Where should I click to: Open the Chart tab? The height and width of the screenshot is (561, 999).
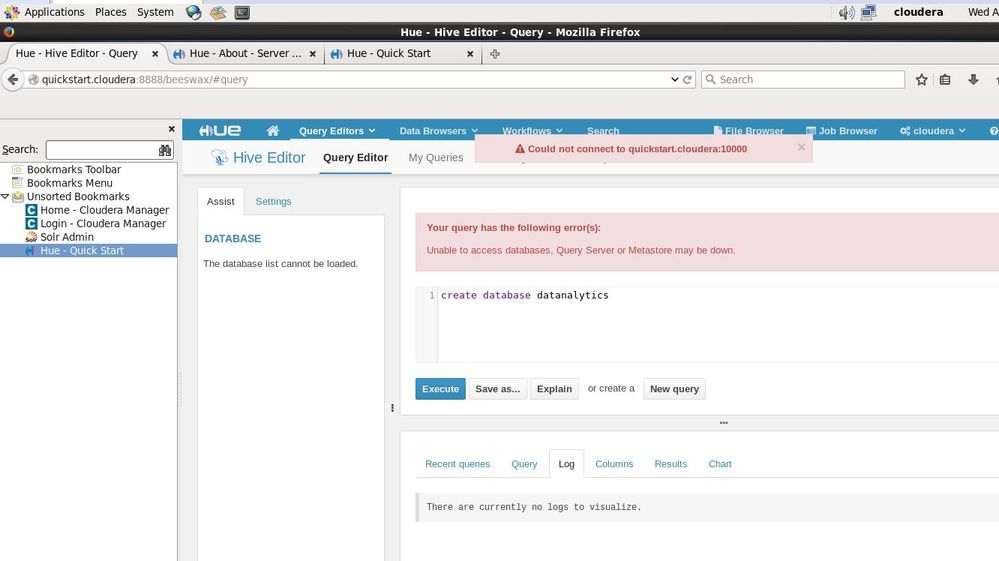click(720, 464)
